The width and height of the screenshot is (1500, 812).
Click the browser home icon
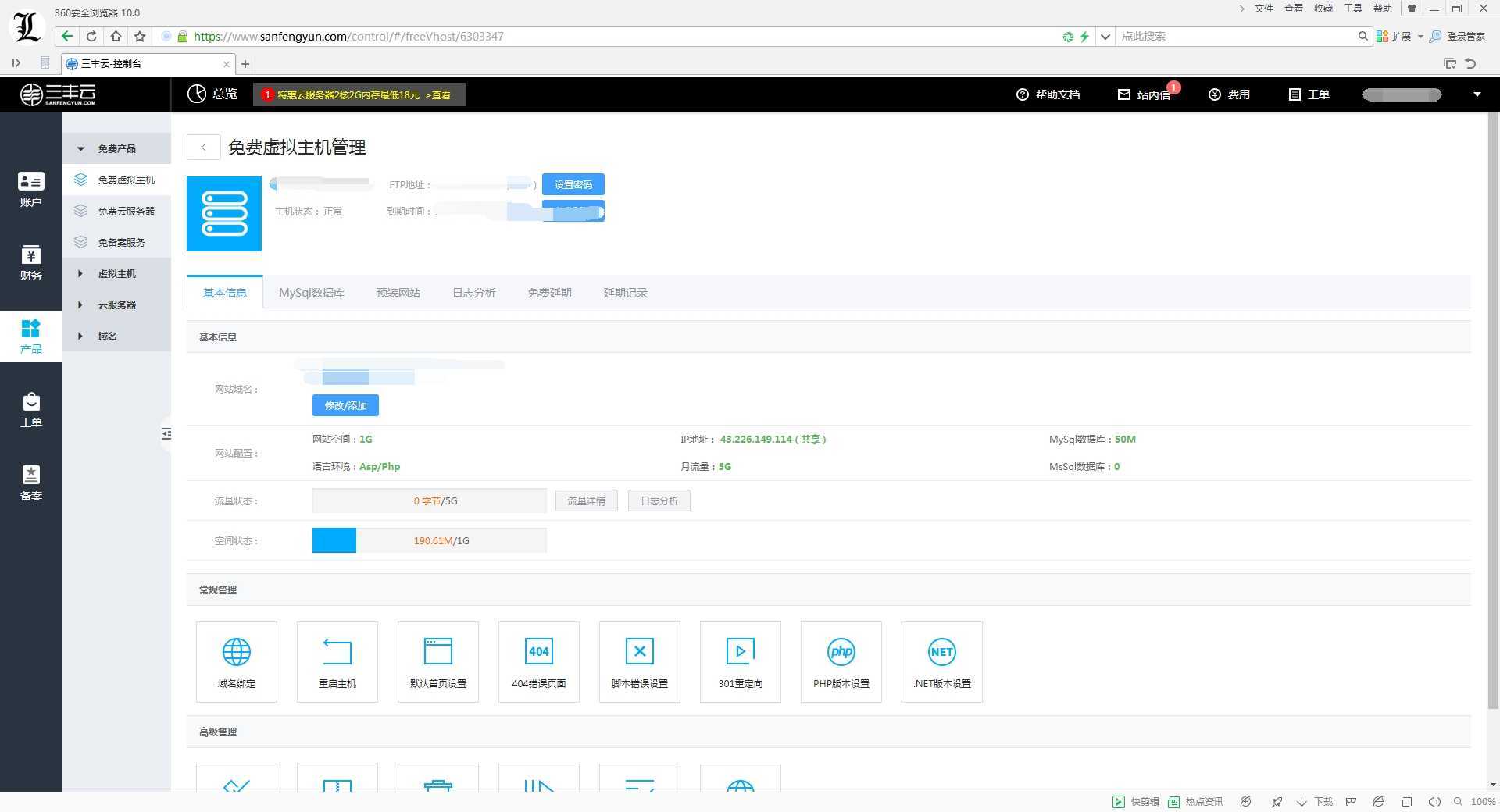pyautogui.click(x=116, y=36)
